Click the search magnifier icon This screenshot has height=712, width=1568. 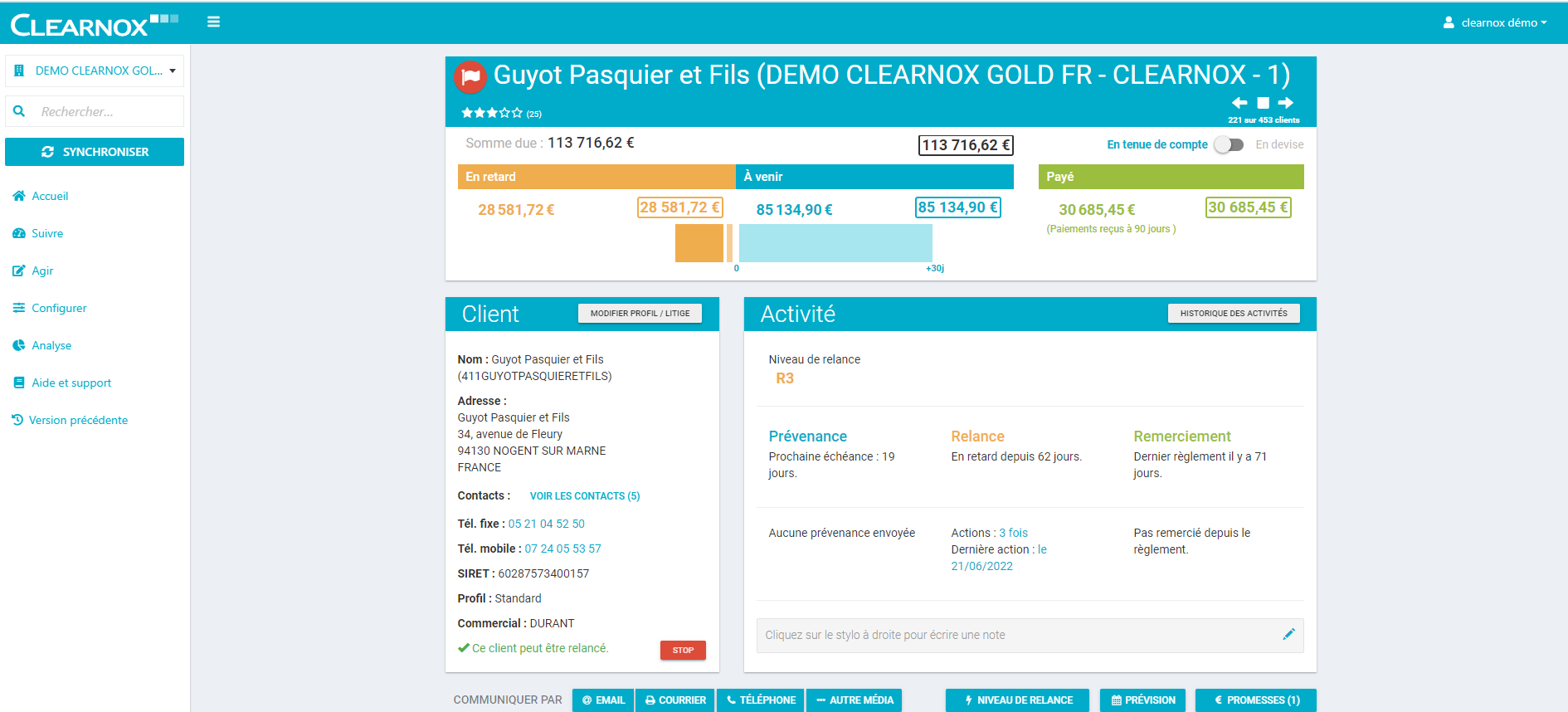tap(19, 111)
